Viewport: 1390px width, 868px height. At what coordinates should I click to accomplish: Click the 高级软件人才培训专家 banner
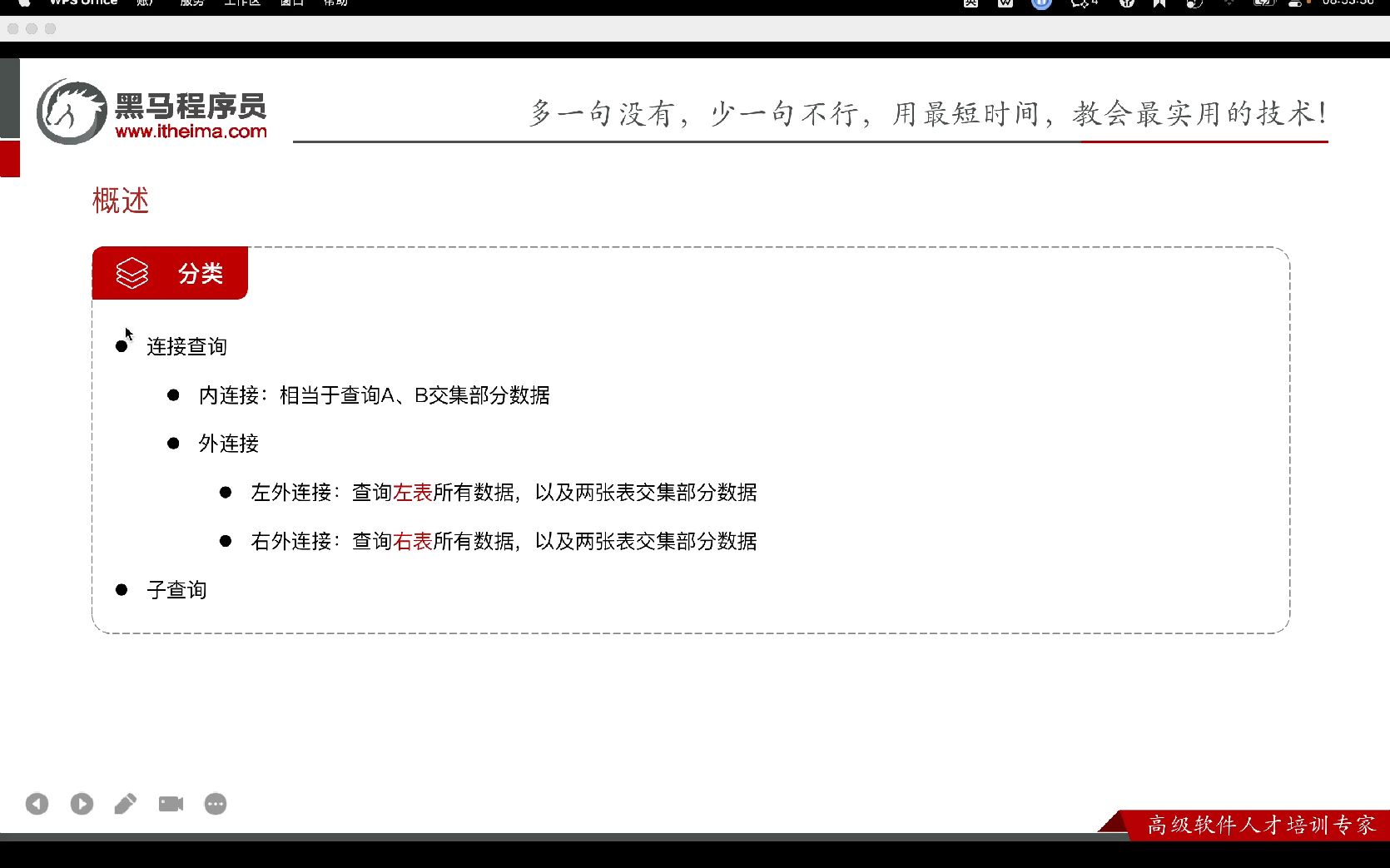(1261, 825)
